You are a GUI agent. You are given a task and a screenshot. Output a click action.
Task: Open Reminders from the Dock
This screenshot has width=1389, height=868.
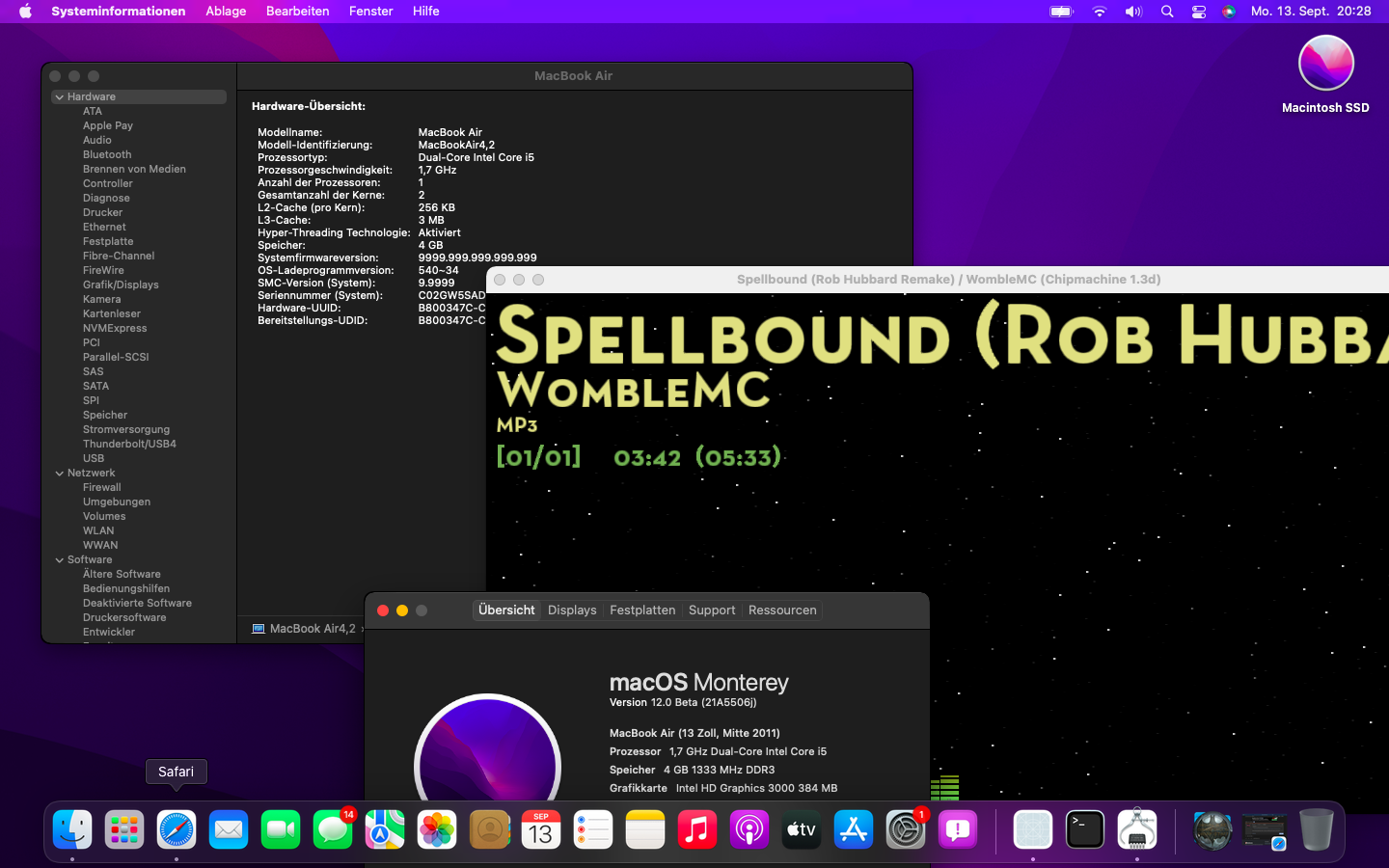coord(593,829)
